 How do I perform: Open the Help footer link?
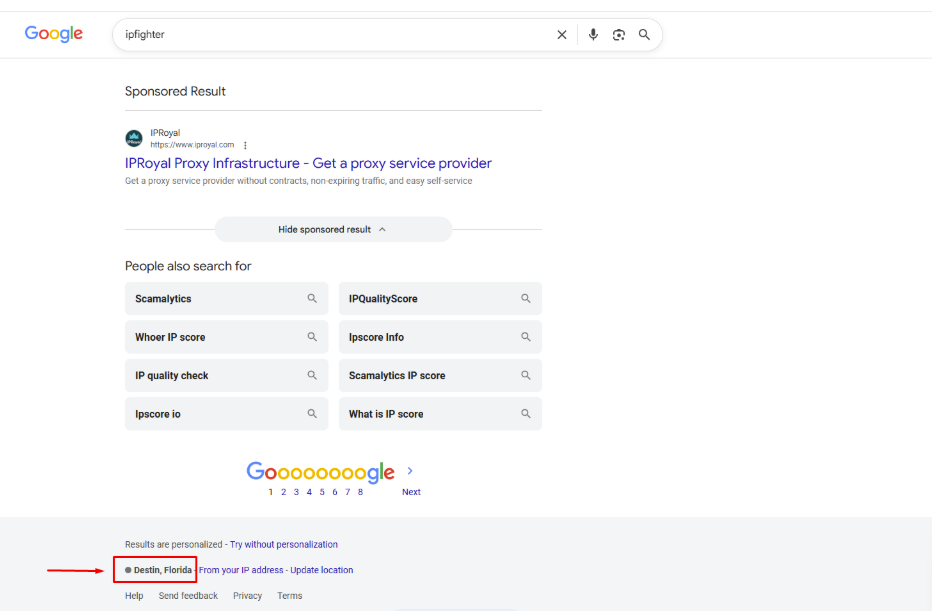(x=134, y=596)
